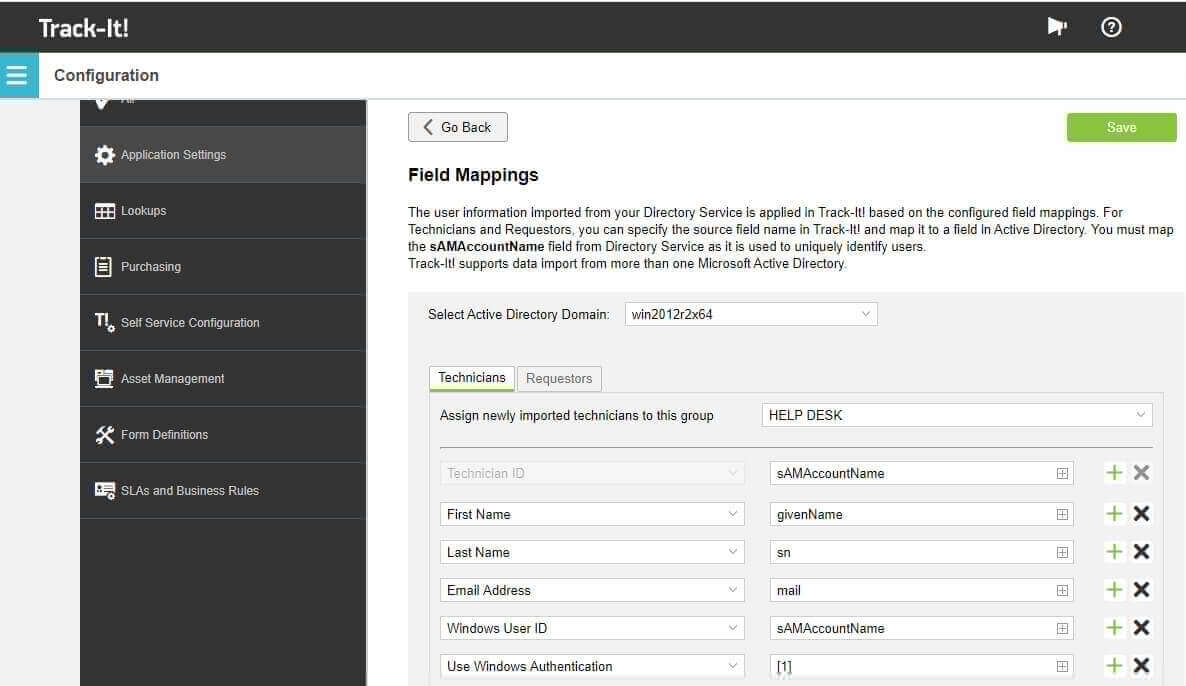Remove the Last Name mapping row
Image resolution: width=1186 pixels, height=686 pixels.
[x=1141, y=552]
